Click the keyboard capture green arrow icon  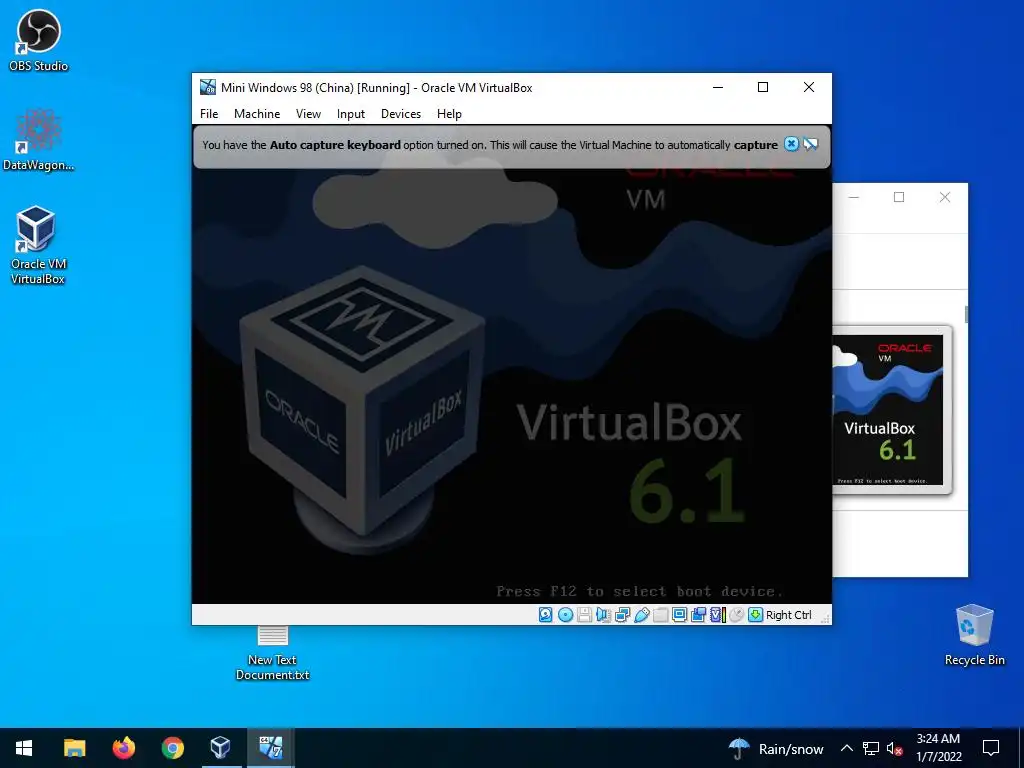[756, 615]
